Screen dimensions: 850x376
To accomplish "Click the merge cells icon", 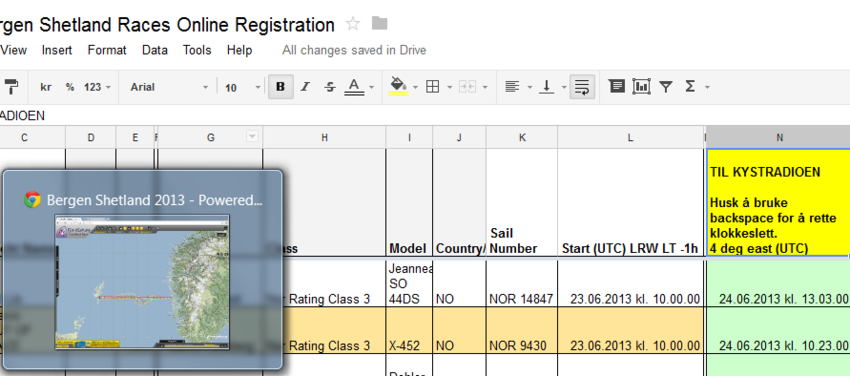I will point(467,87).
